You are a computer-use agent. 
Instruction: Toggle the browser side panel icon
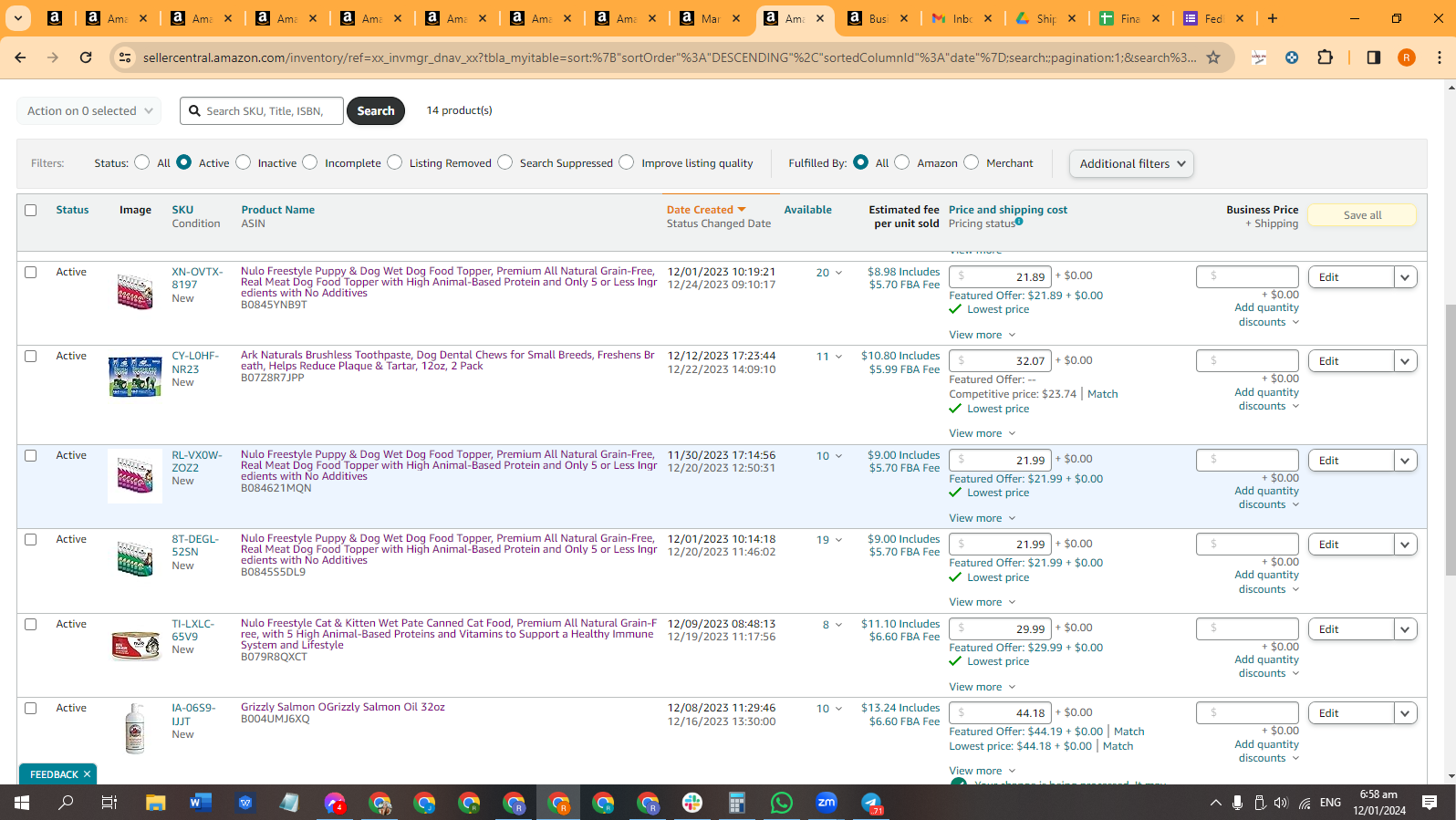click(1373, 57)
